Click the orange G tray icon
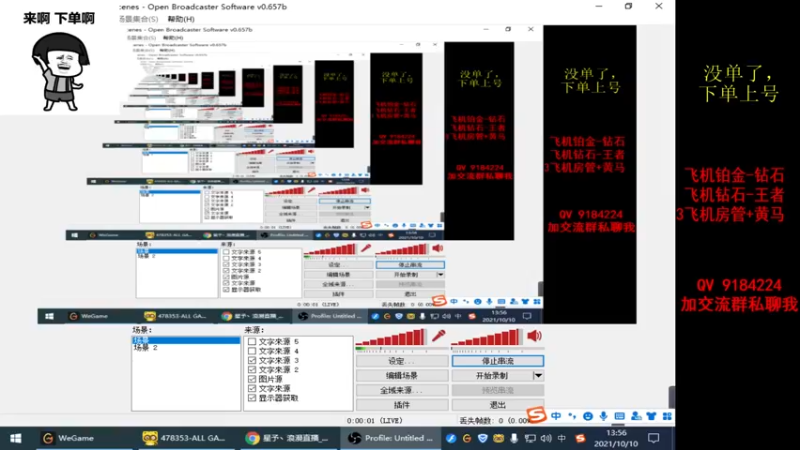The width and height of the screenshot is (800, 450). click(467, 438)
